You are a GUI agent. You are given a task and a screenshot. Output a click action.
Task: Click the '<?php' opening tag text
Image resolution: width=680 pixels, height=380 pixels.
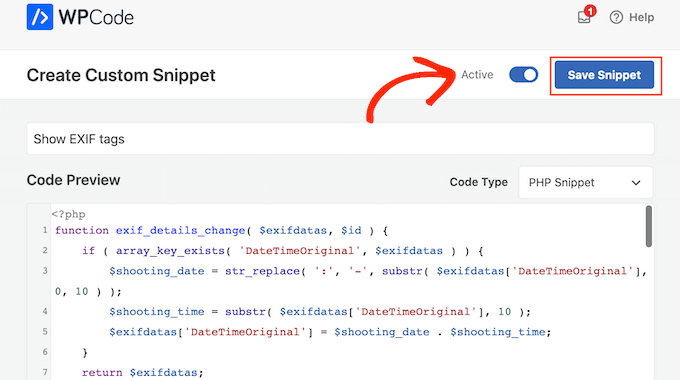coord(69,214)
